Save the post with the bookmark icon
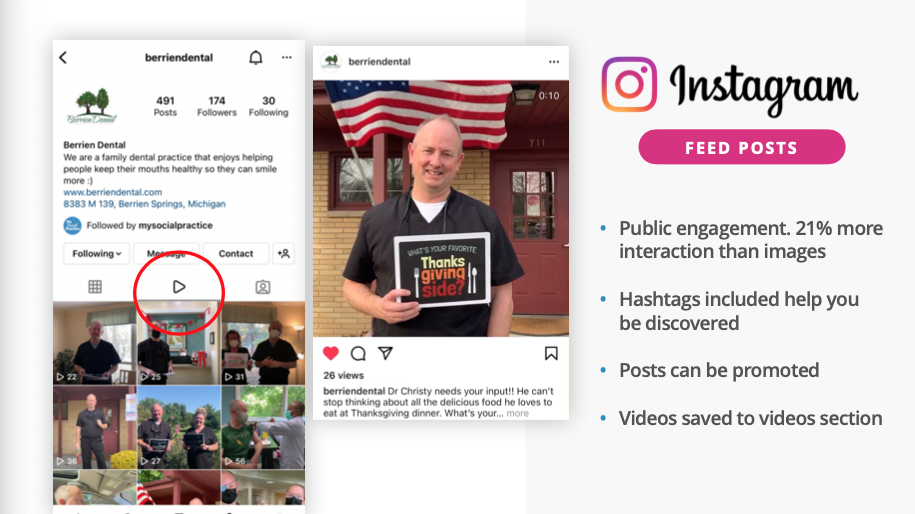Viewport: 915px width, 514px height. (551, 353)
